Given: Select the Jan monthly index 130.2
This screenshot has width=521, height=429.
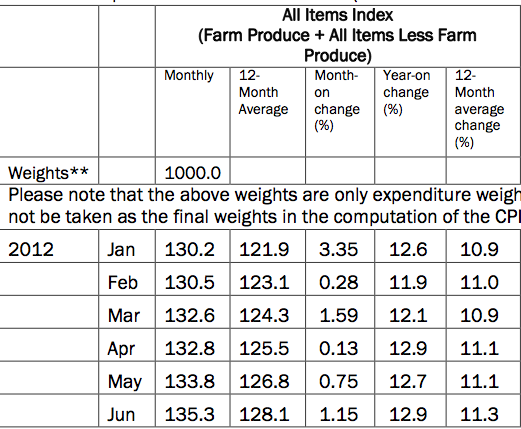Looking at the screenshot, I should pos(190,249).
